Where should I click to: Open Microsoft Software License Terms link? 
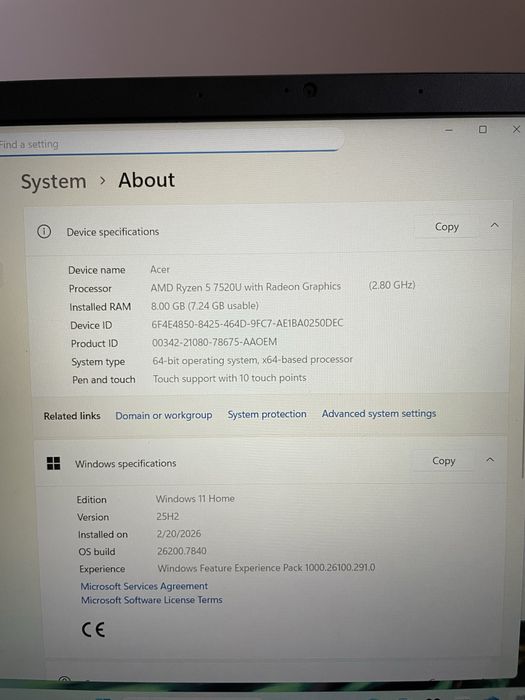tap(152, 600)
